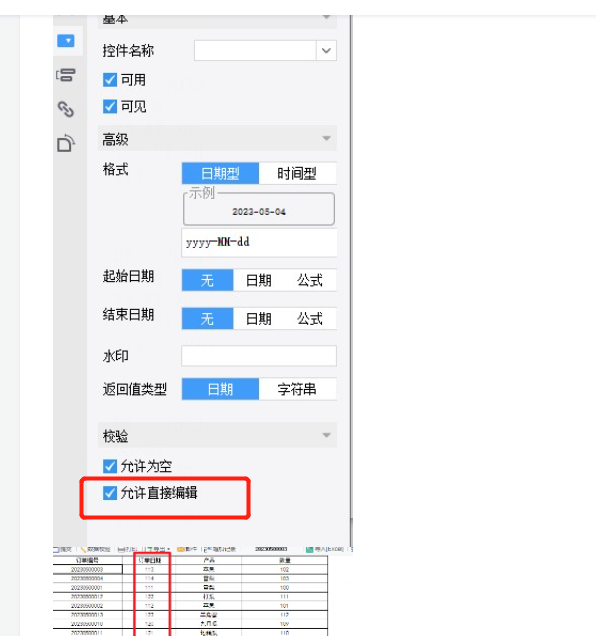596x636 pixels.
Task: Collapse the 高级 section
Action: coord(326,139)
